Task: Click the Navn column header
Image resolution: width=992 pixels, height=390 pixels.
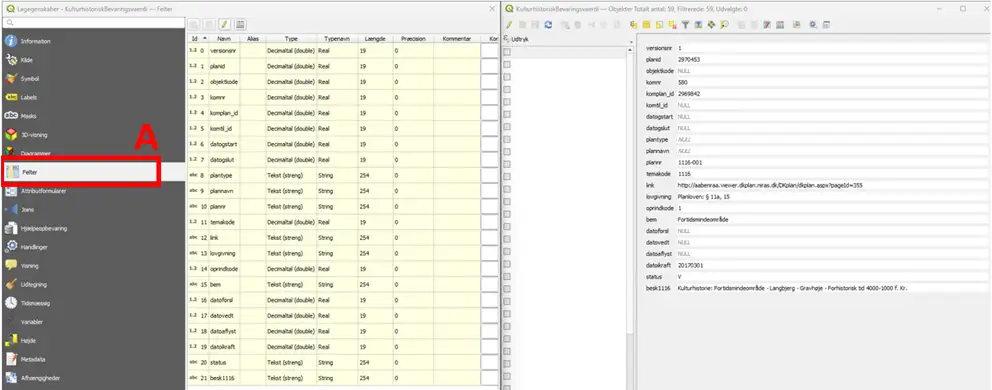Action: click(x=223, y=39)
